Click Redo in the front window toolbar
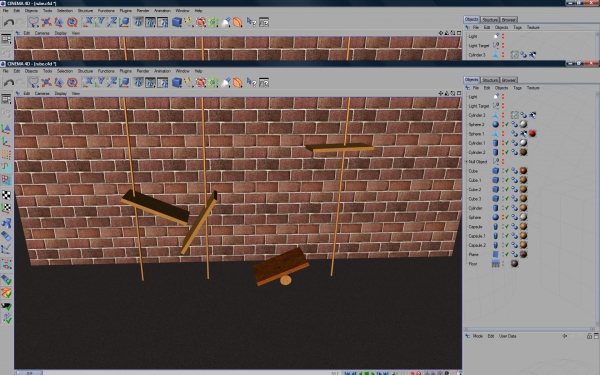Viewport: 600px width, 375px height. click(21, 83)
